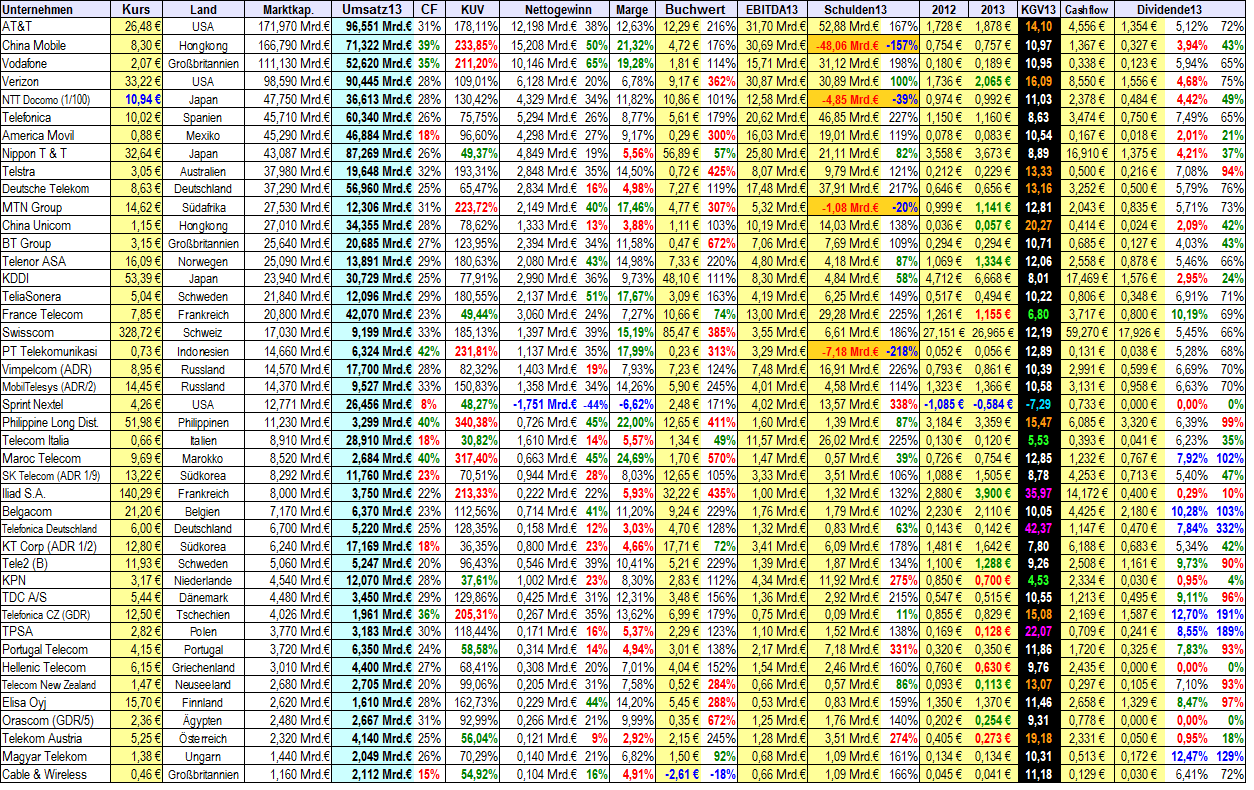The height and width of the screenshot is (790, 1254).
Task: Click Swisscom's Cashflow value 59,270 €
Action: point(1089,332)
